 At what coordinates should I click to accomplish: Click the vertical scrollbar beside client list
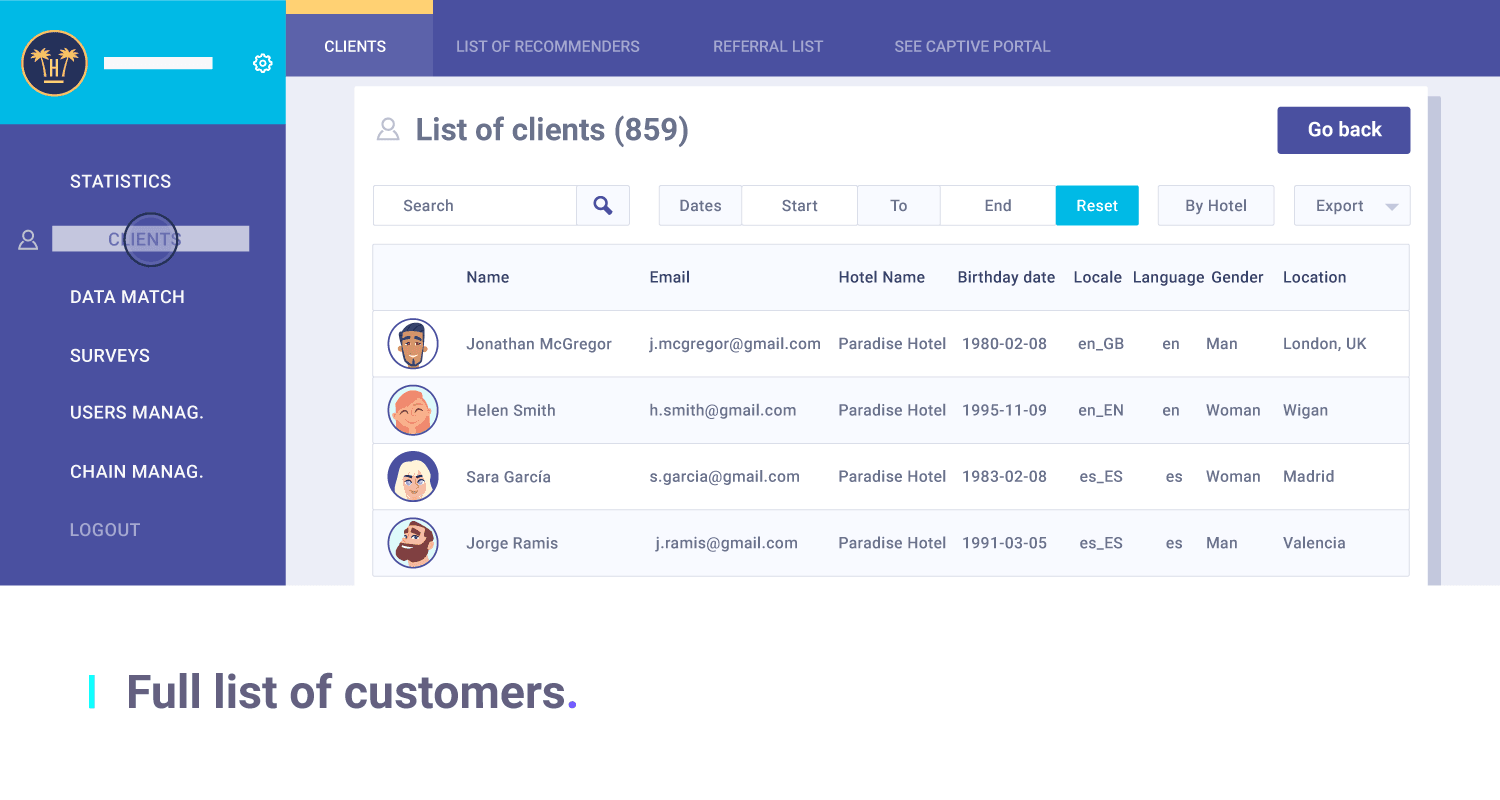(x=1434, y=340)
